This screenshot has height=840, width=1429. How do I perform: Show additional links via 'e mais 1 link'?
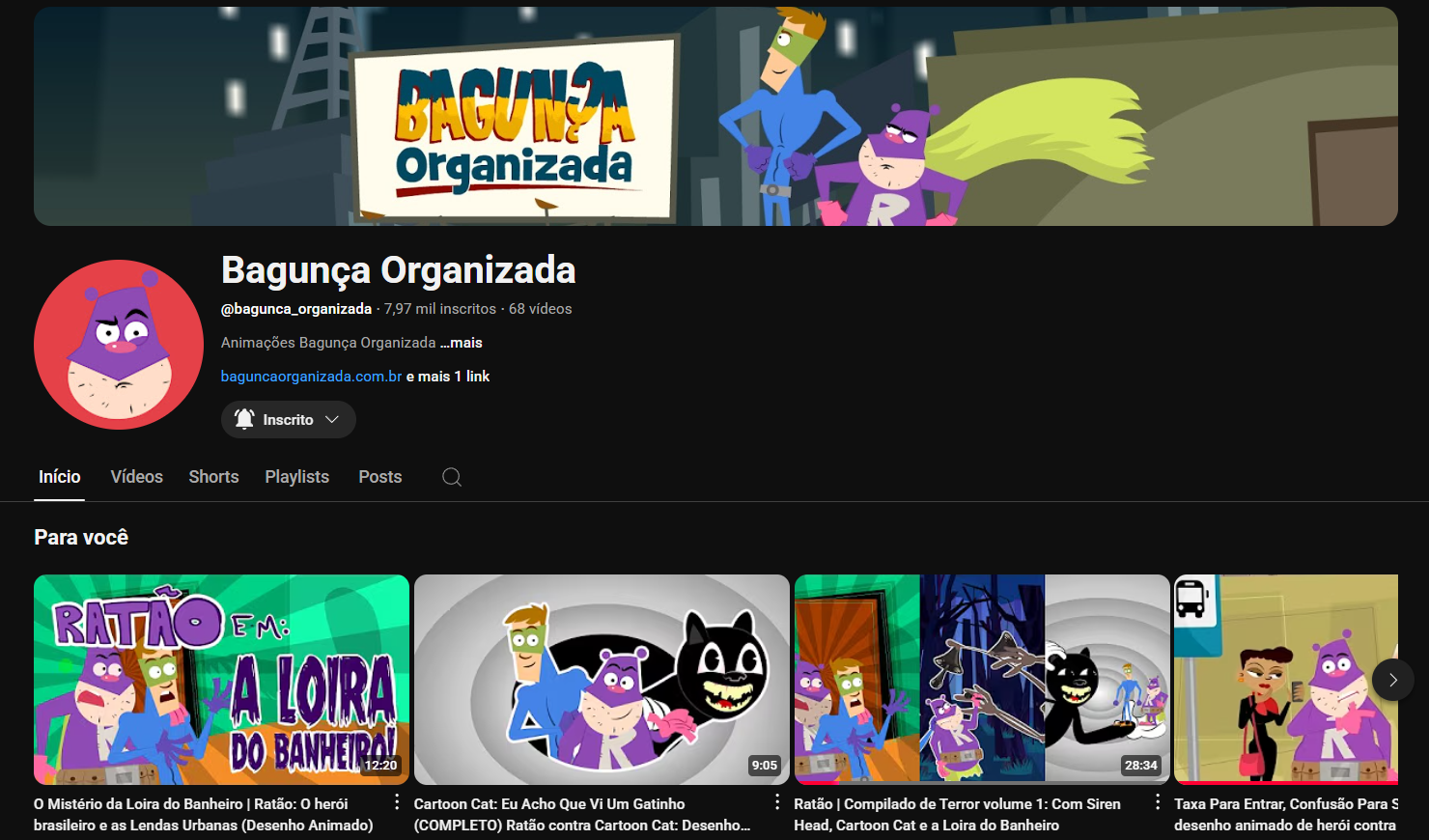[448, 377]
